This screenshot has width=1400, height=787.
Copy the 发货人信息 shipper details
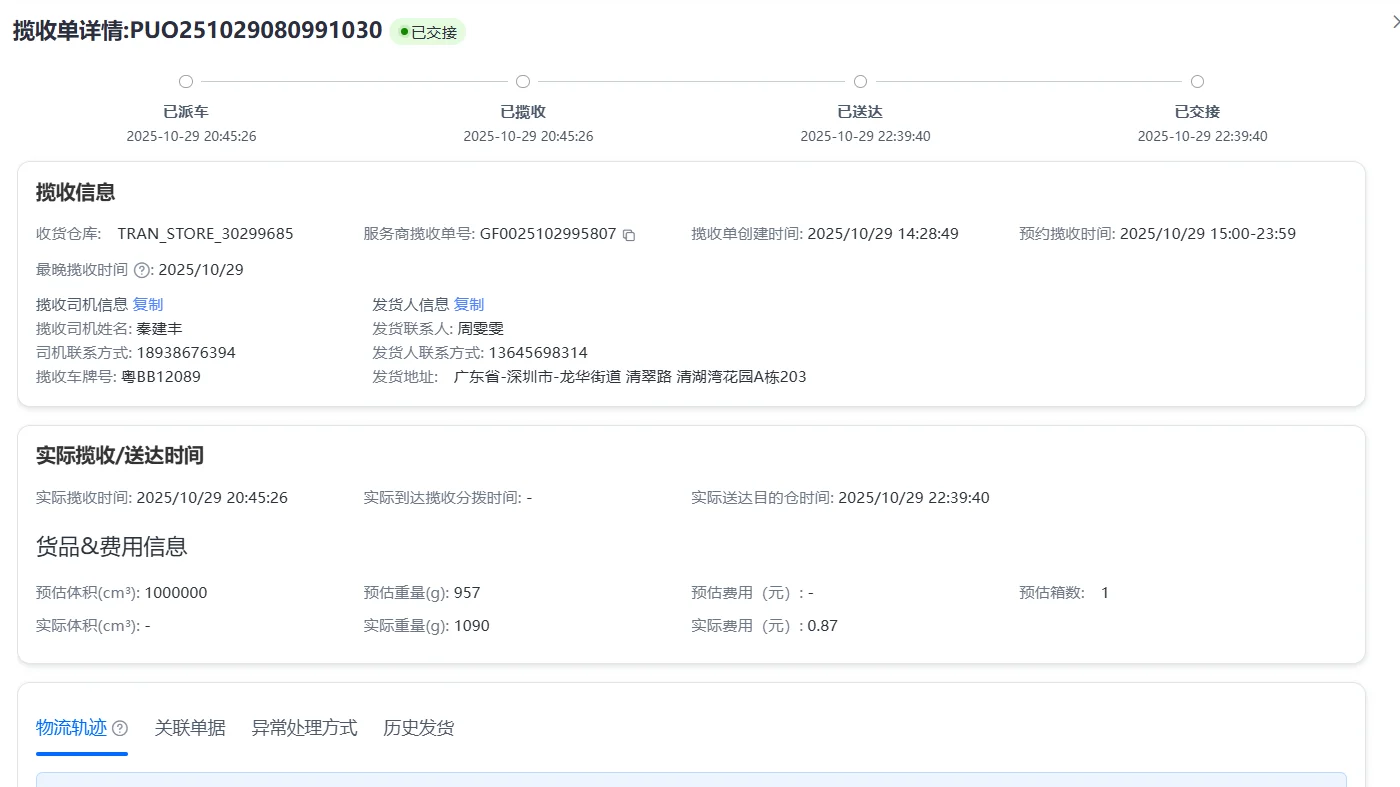click(x=469, y=305)
